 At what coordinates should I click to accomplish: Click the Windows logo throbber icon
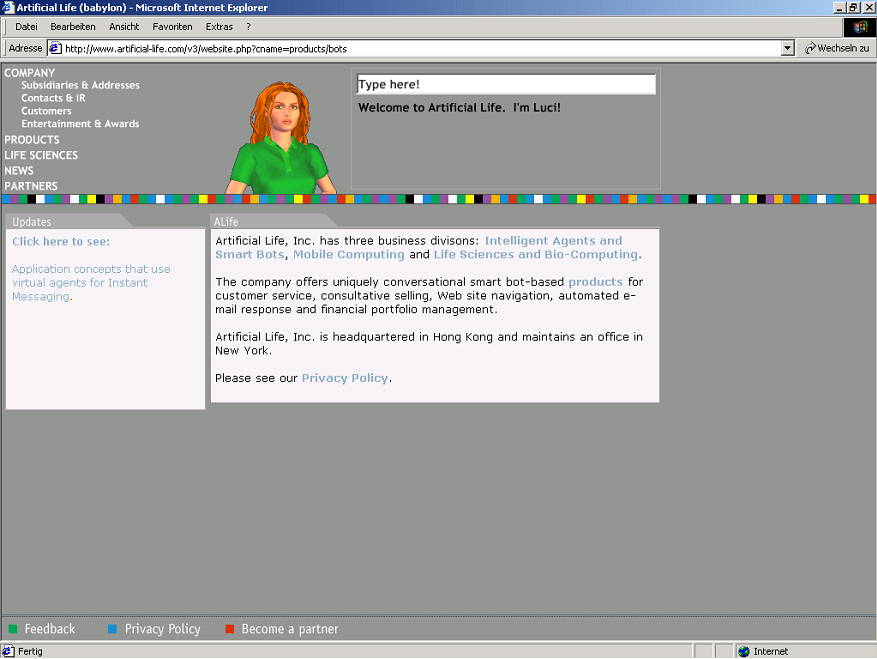[860, 27]
